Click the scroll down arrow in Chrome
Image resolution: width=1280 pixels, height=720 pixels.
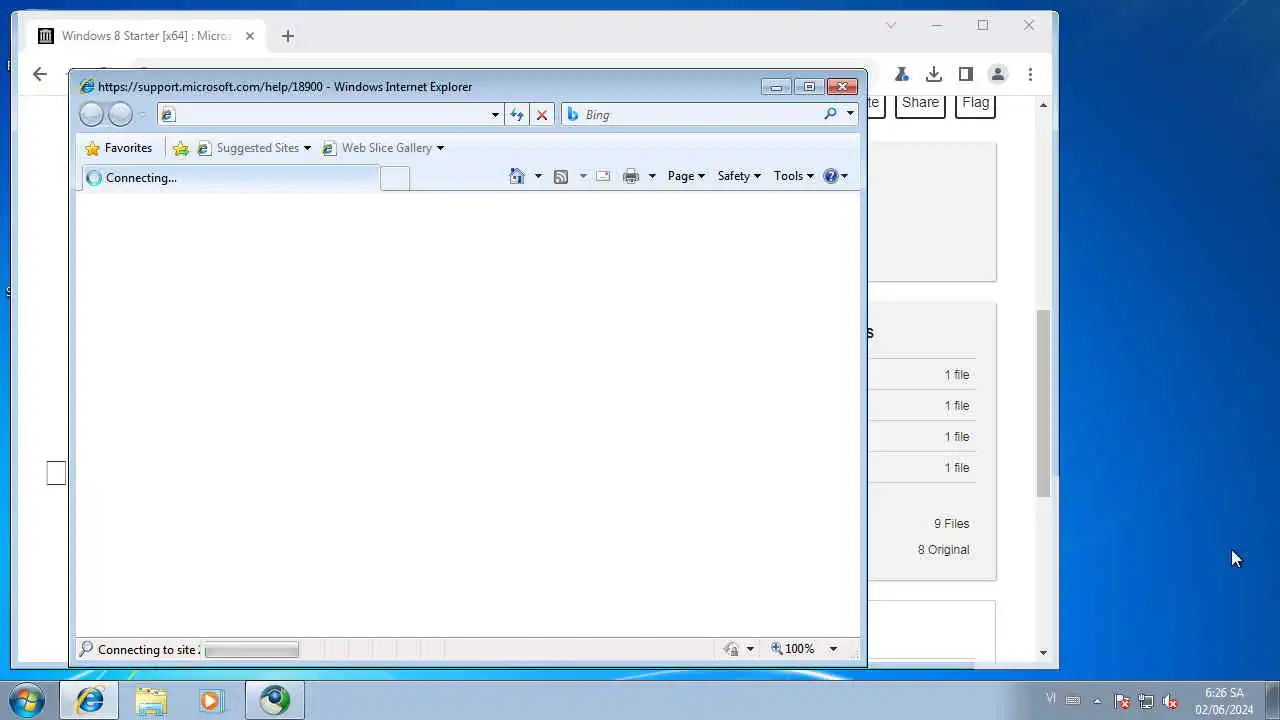click(1044, 653)
